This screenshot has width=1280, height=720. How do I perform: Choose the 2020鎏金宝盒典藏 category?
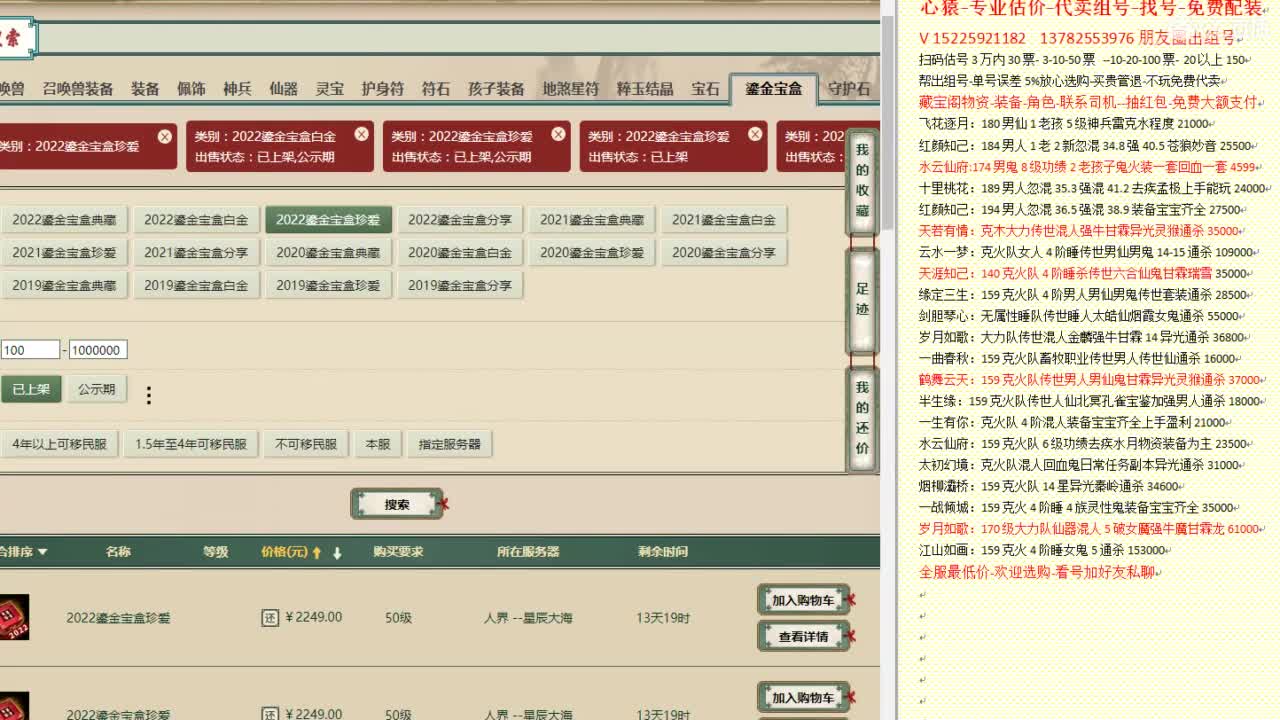(x=328, y=252)
